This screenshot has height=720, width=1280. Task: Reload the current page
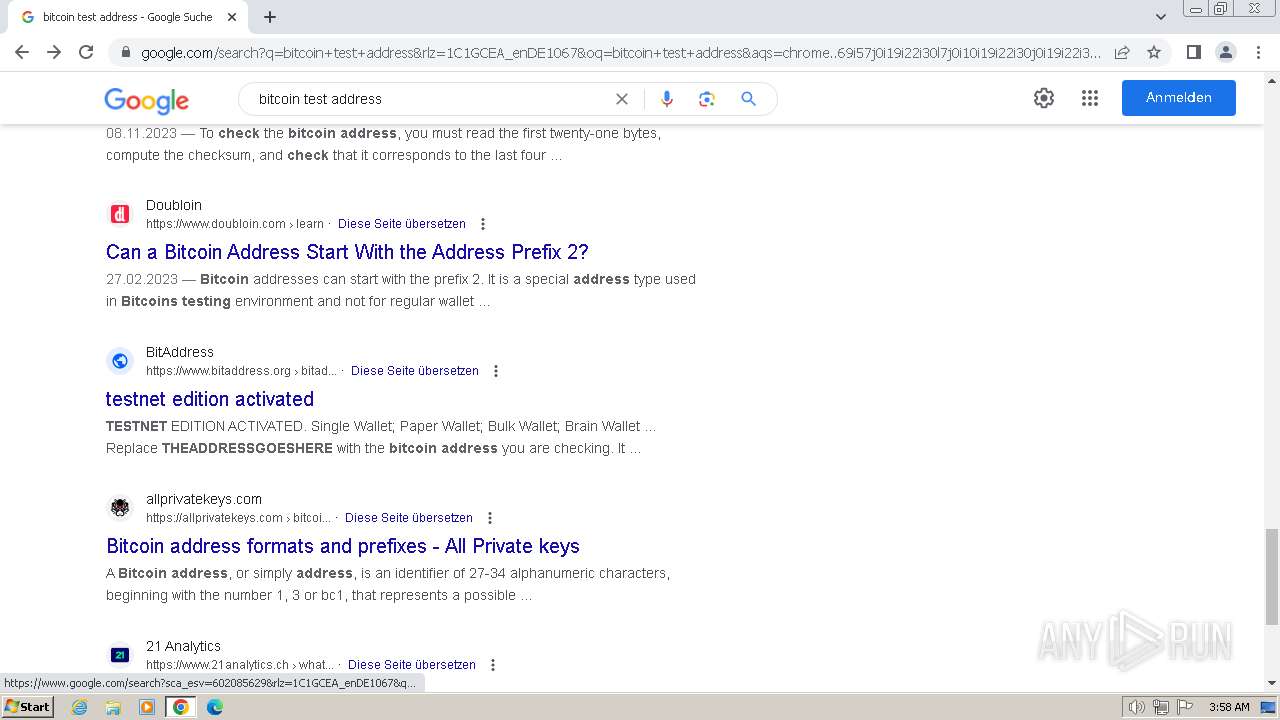coord(86,52)
